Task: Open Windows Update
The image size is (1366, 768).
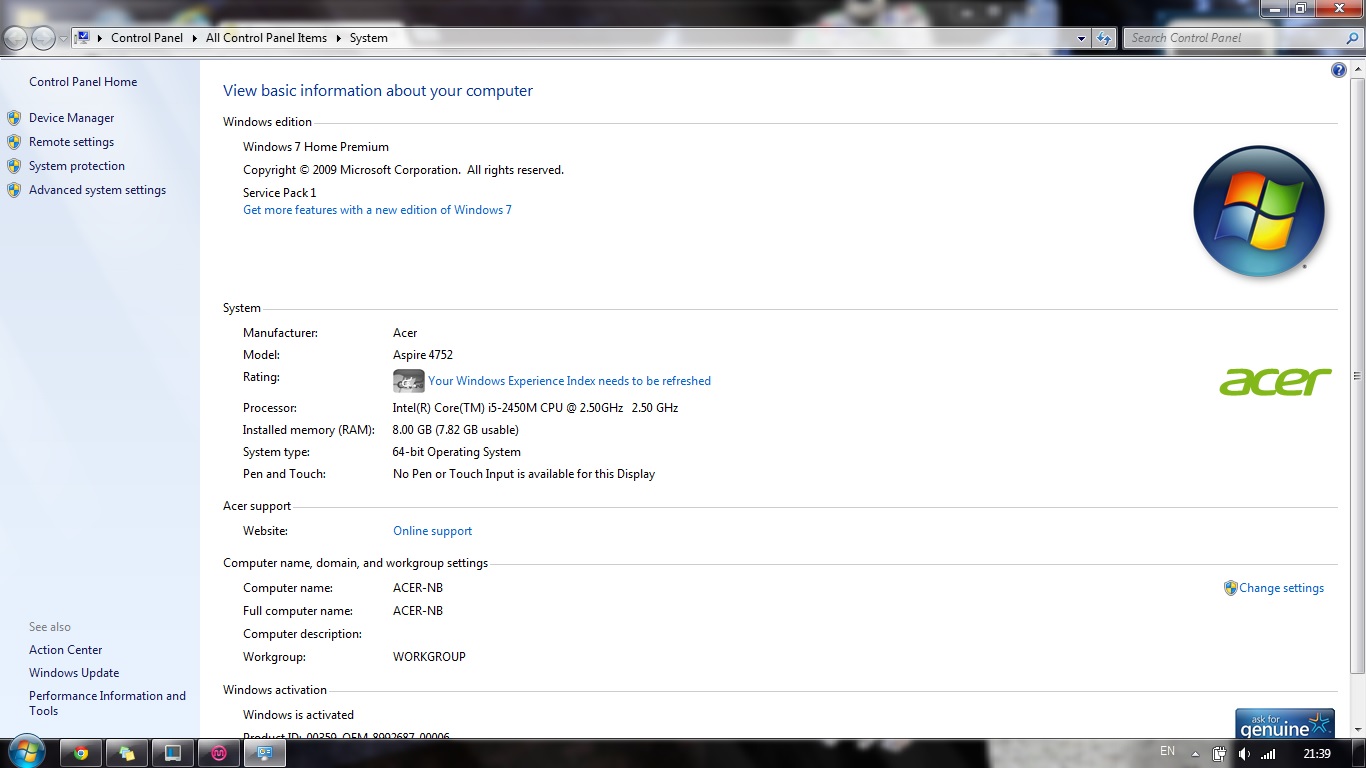Action: coord(74,673)
